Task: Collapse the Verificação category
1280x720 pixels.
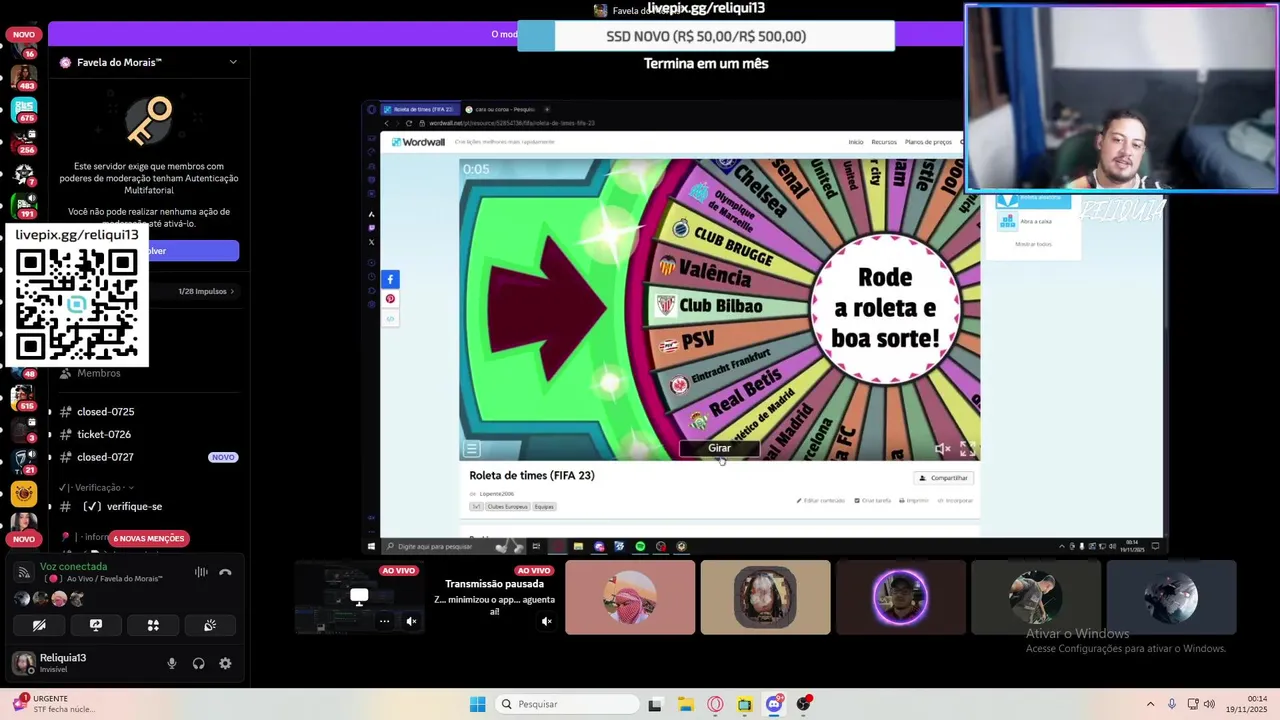Action: coord(97,487)
